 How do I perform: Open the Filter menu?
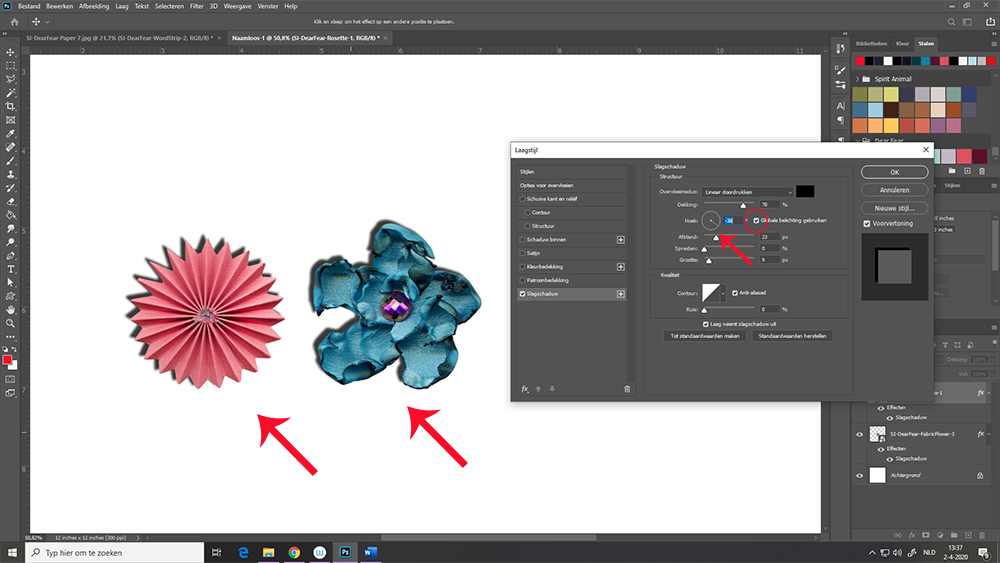(x=196, y=6)
